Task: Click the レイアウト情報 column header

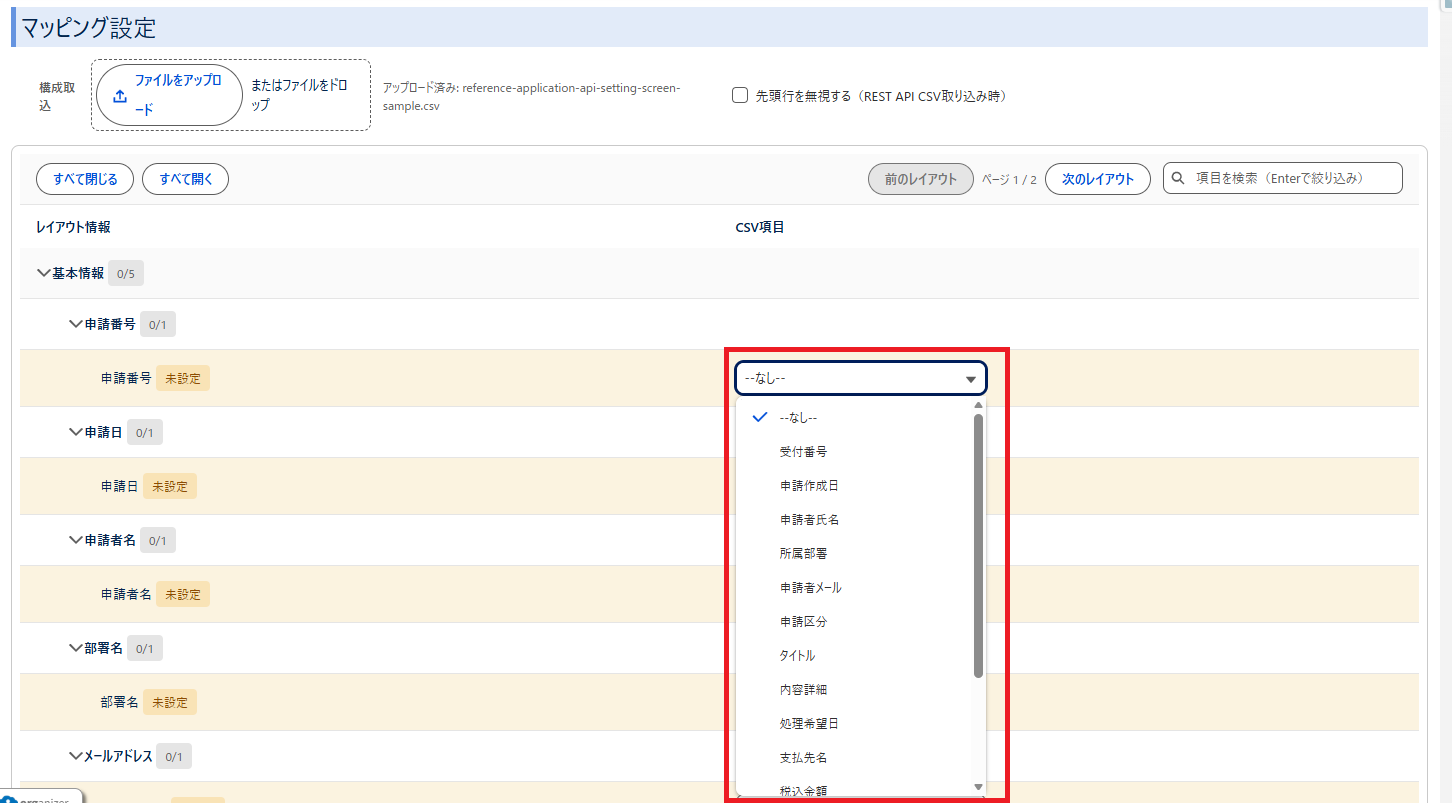Action: [73, 227]
